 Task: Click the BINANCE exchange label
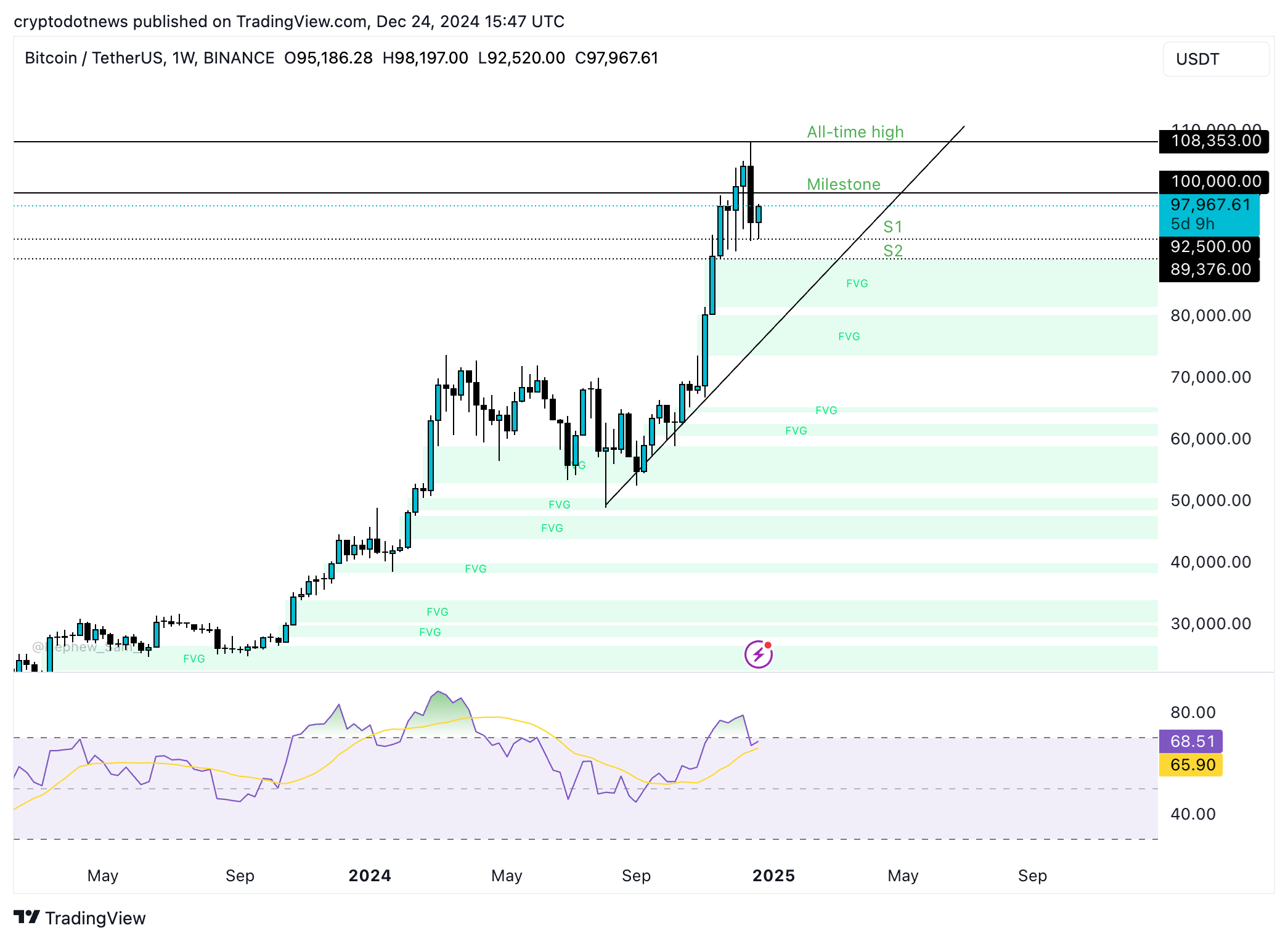tap(240, 57)
